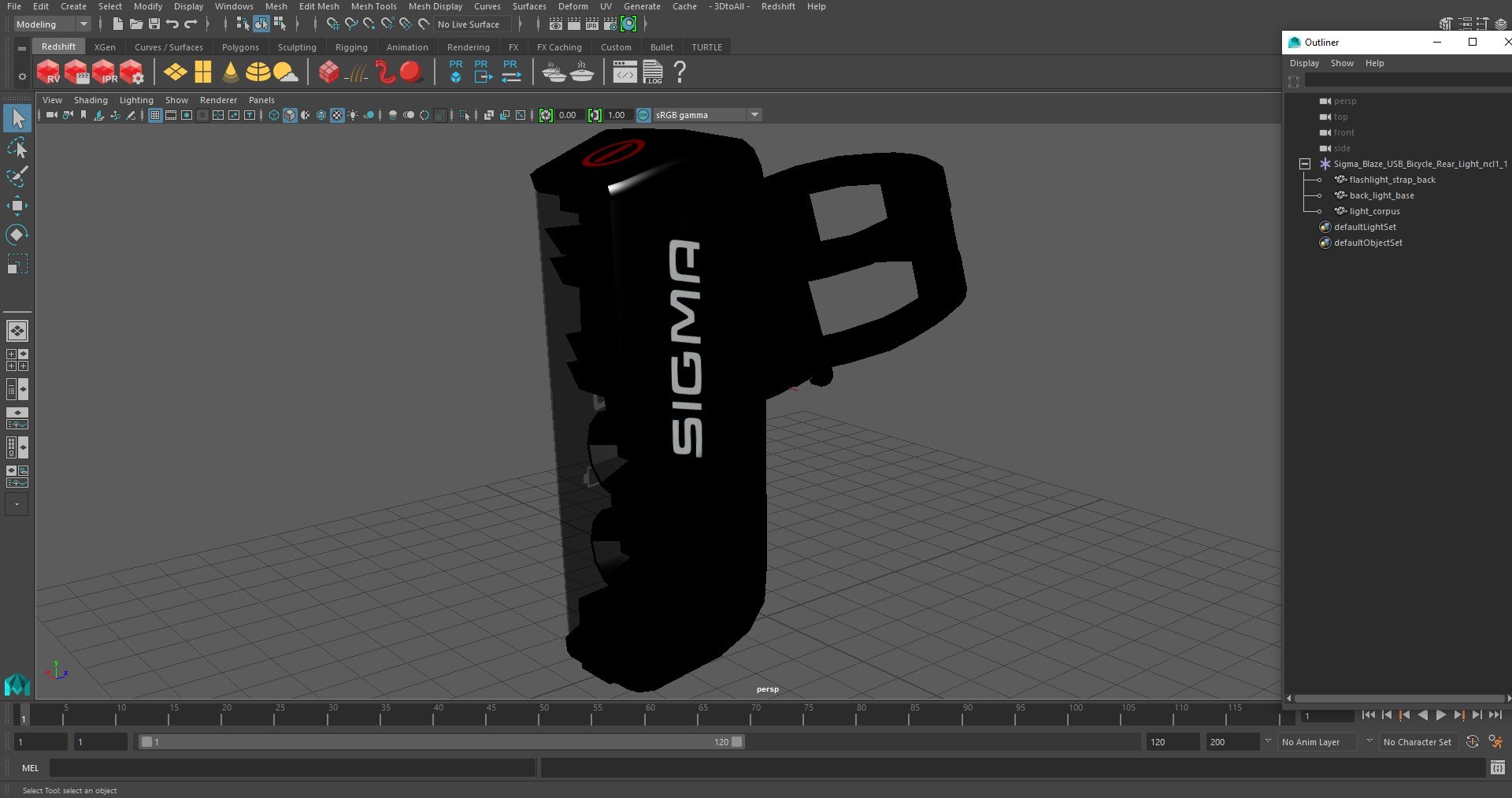Click the Outliner horizontal scrollbar
1512x798 pixels.
1399,699
